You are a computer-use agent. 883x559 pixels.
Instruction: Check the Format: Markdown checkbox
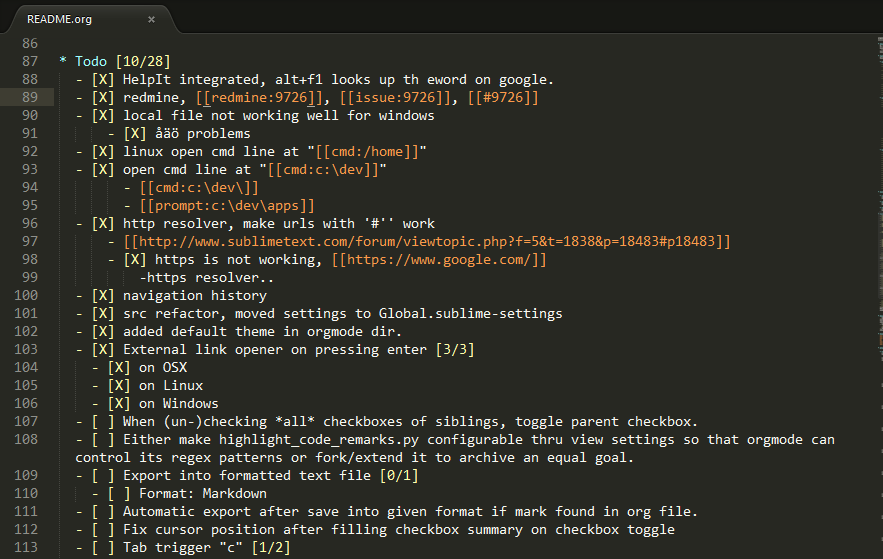tap(119, 494)
